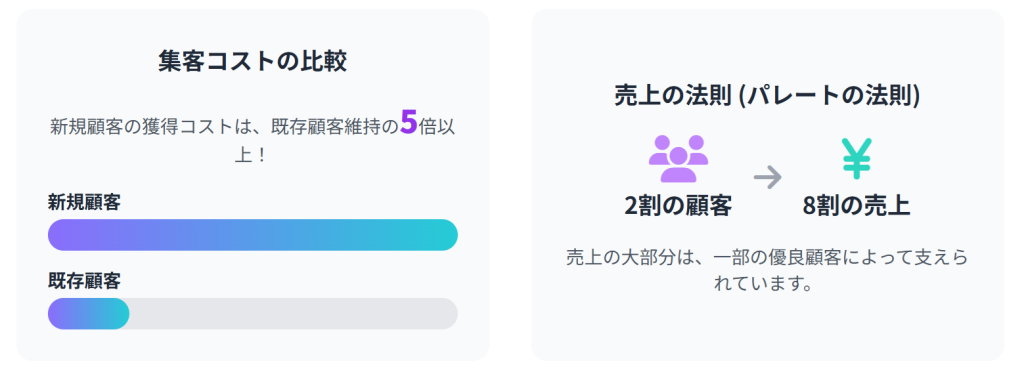Image resolution: width=1024 pixels, height=378 pixels.
Task: Click the 新規顧客 bar label
Action: tap(84, 202)
